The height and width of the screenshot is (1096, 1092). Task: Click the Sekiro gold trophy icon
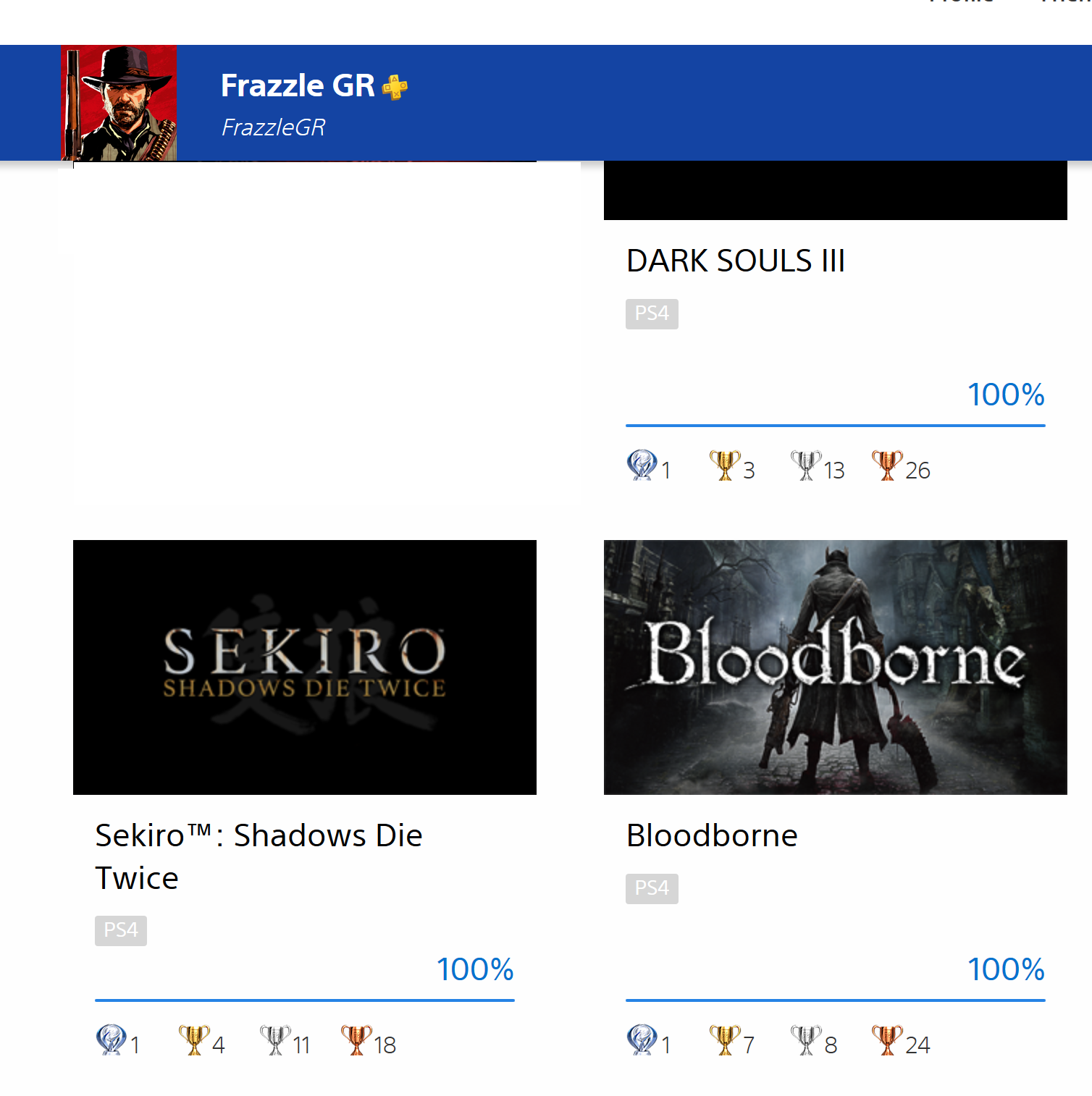(193, 1040)
